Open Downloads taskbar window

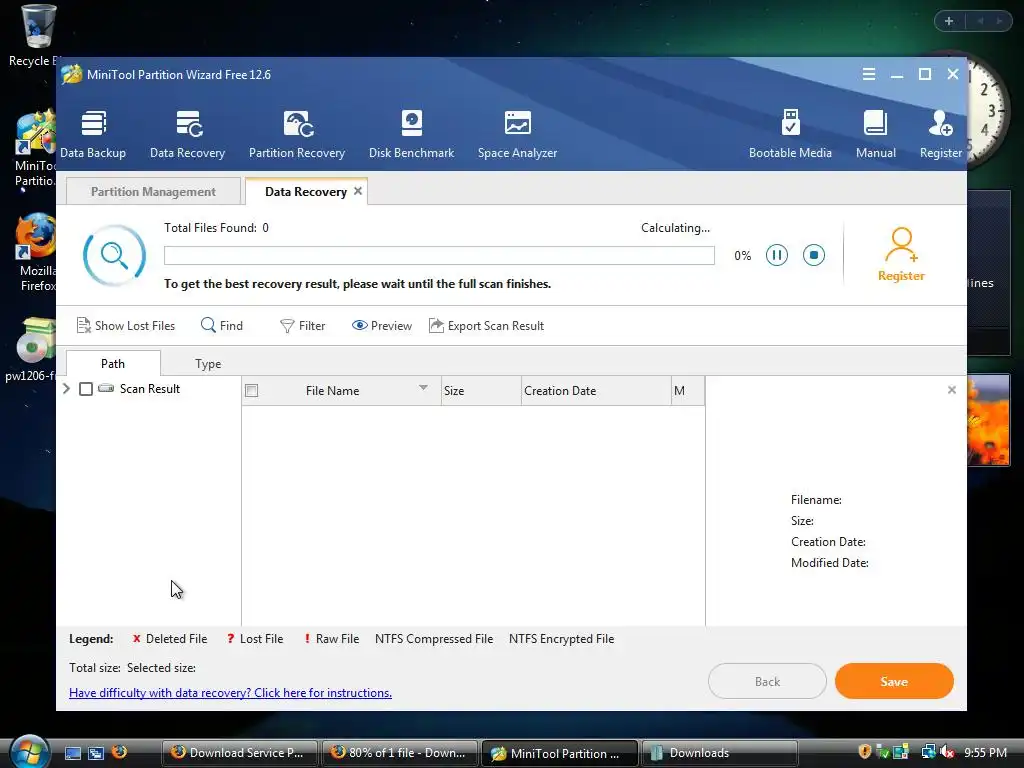click(720, 753)
